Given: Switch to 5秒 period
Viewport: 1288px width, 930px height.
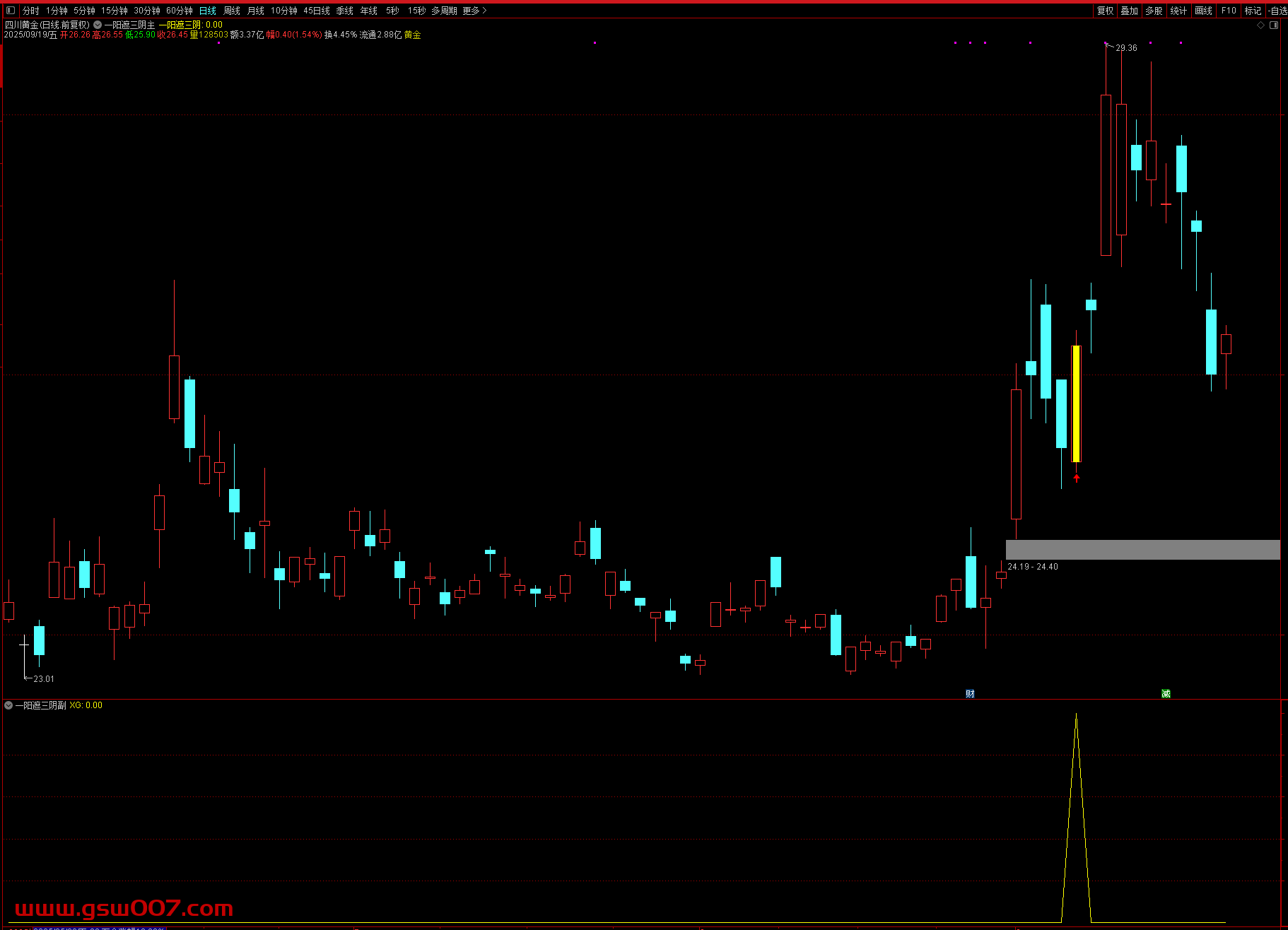Looking at the screenshot, I should pyautogui.click(x=392, y=11).
